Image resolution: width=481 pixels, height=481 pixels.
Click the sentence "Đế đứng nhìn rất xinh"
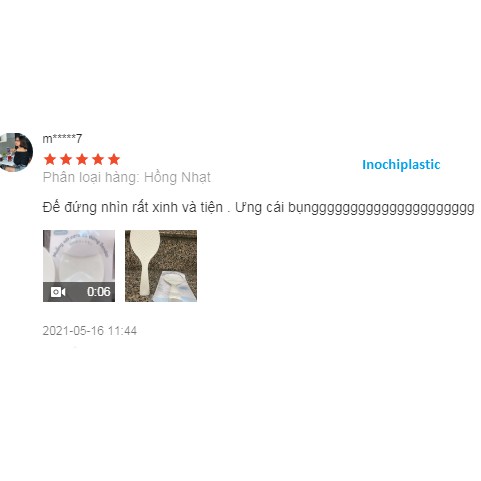[110, 207]
